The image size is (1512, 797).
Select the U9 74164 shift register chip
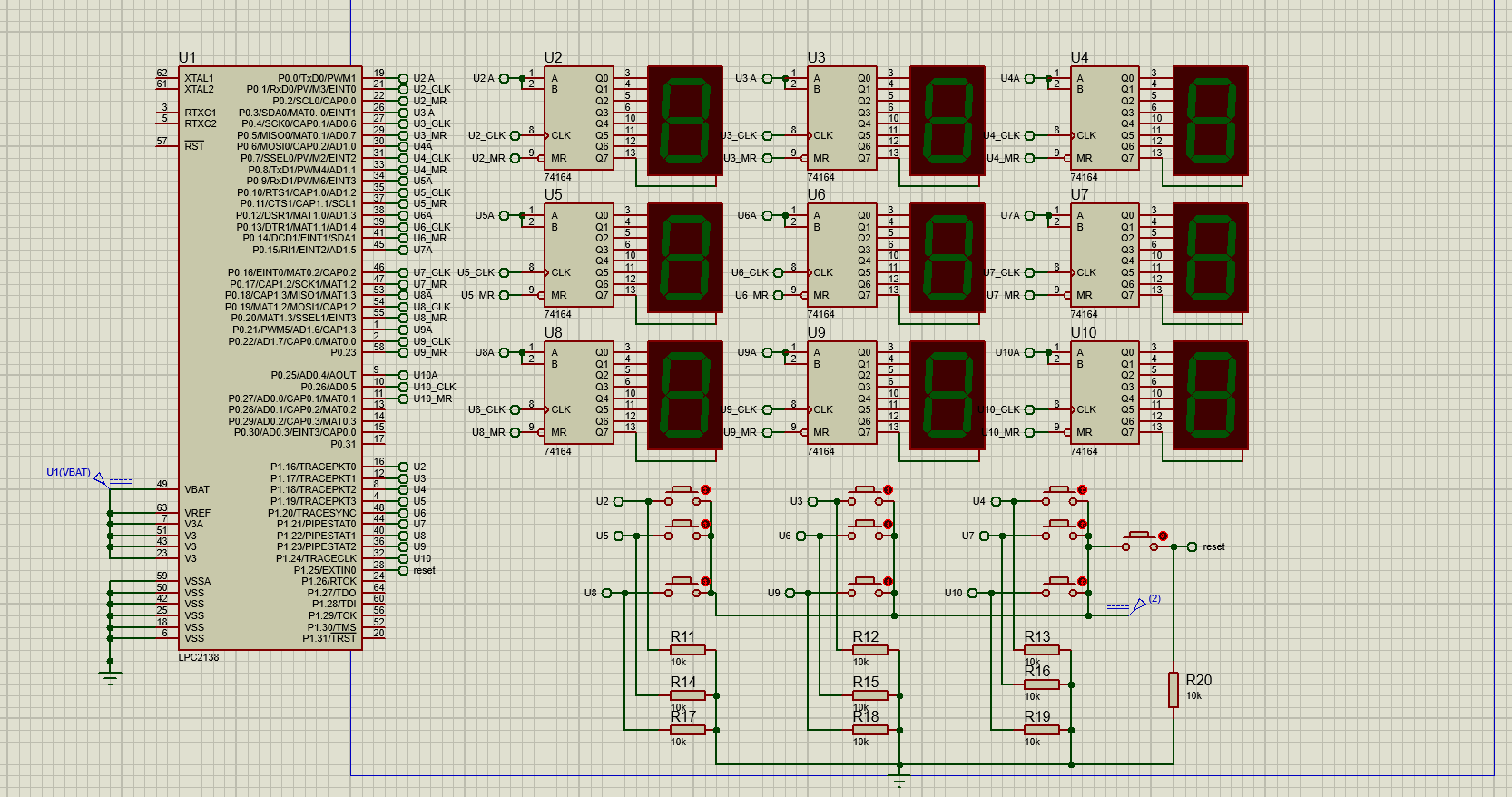click(x=841, y=392)
